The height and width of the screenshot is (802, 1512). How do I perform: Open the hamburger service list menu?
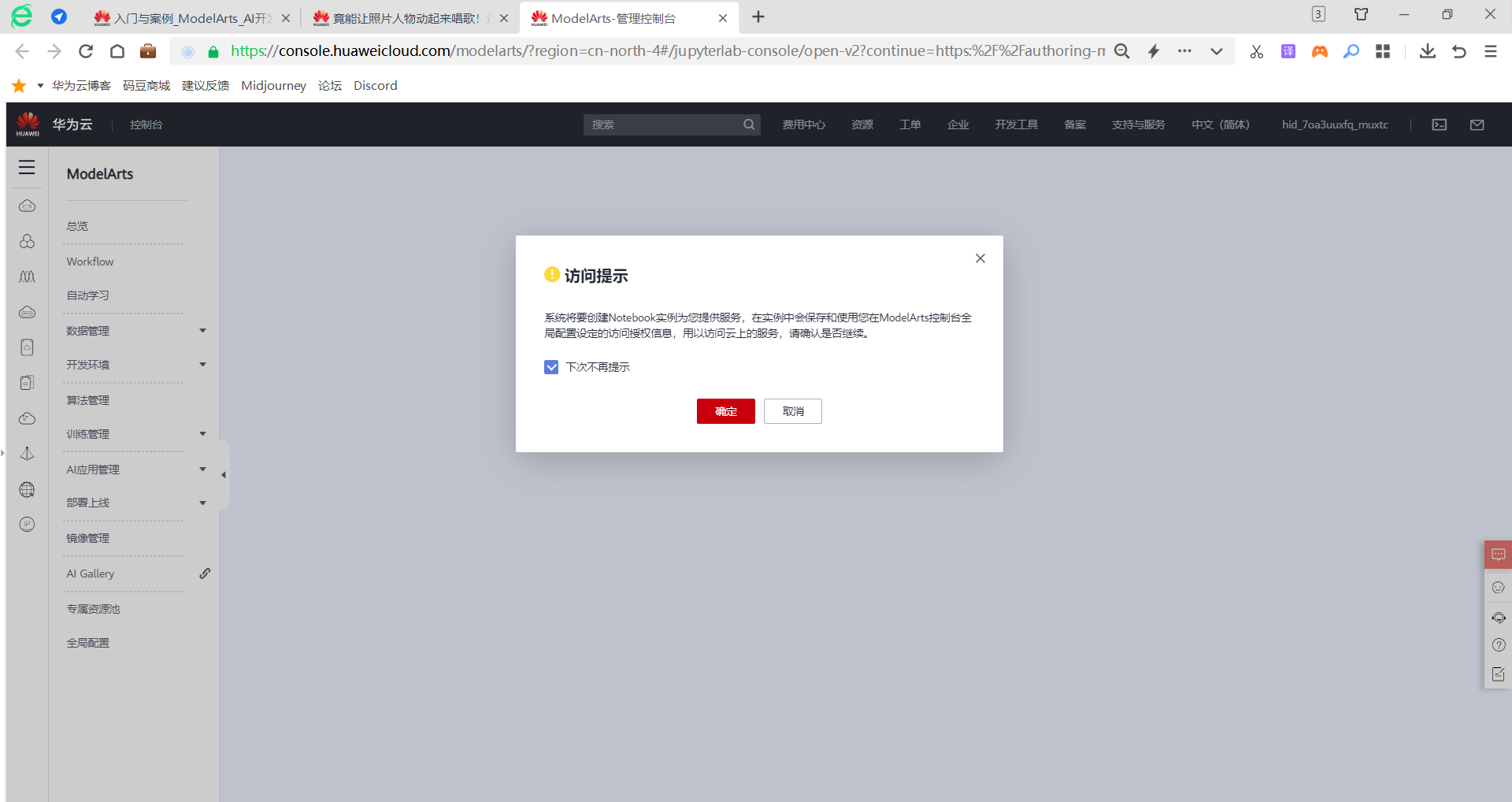pos(27,167)
